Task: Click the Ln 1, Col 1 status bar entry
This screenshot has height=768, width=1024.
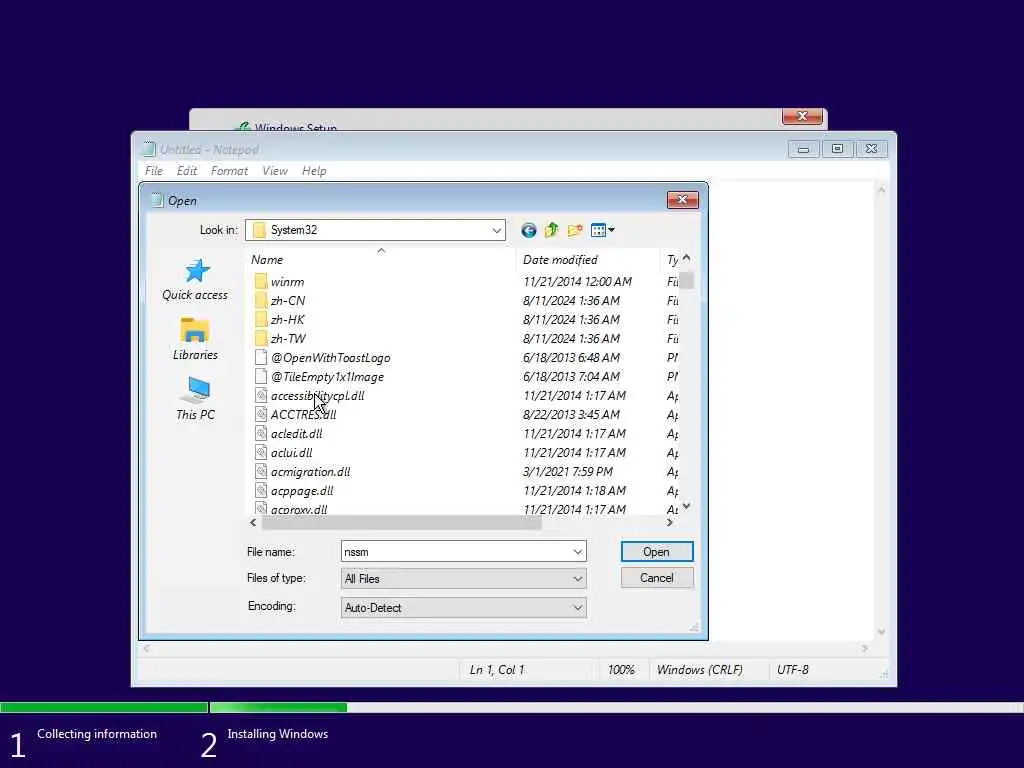Action: [x=497, y=669]
